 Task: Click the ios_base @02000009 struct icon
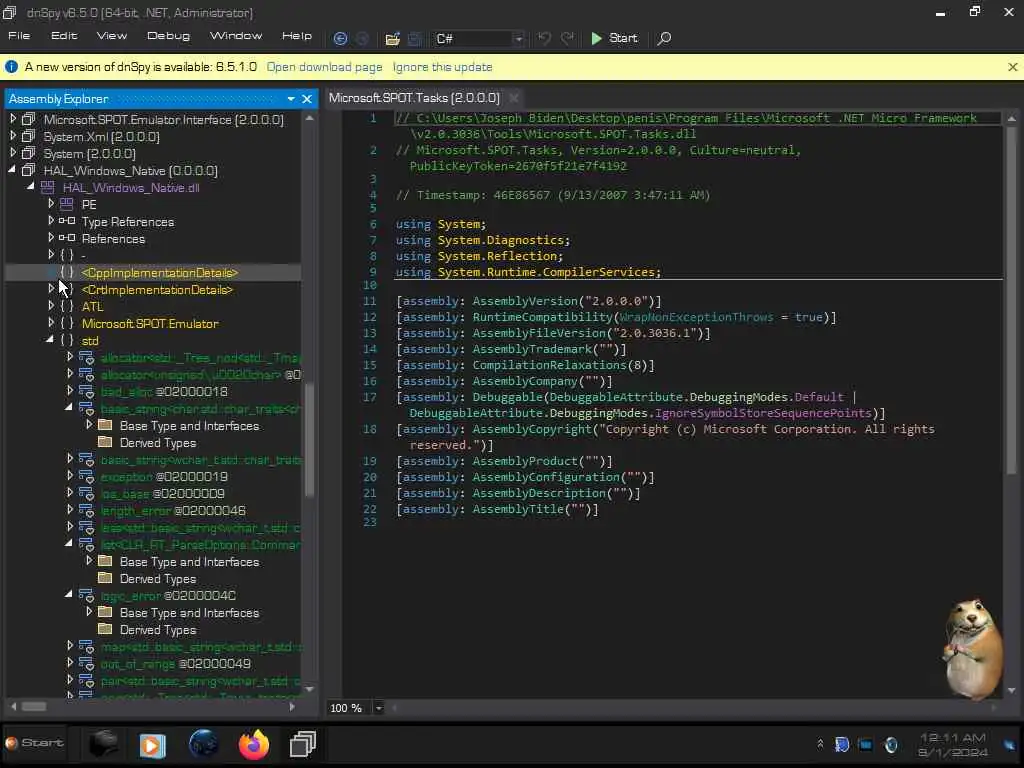87,494
